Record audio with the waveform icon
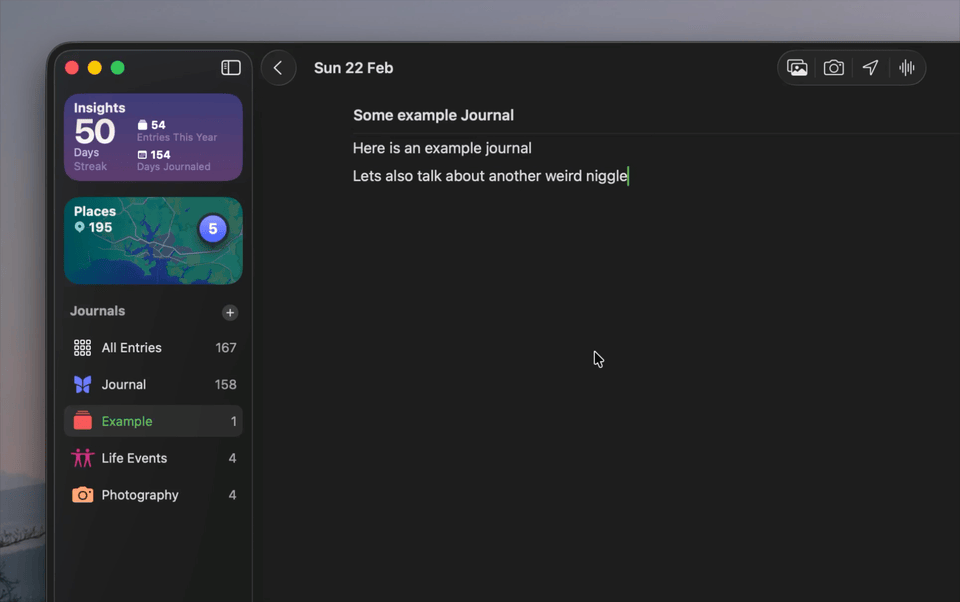The width and height of the screenshot is (960, 602). pos(906,67)
